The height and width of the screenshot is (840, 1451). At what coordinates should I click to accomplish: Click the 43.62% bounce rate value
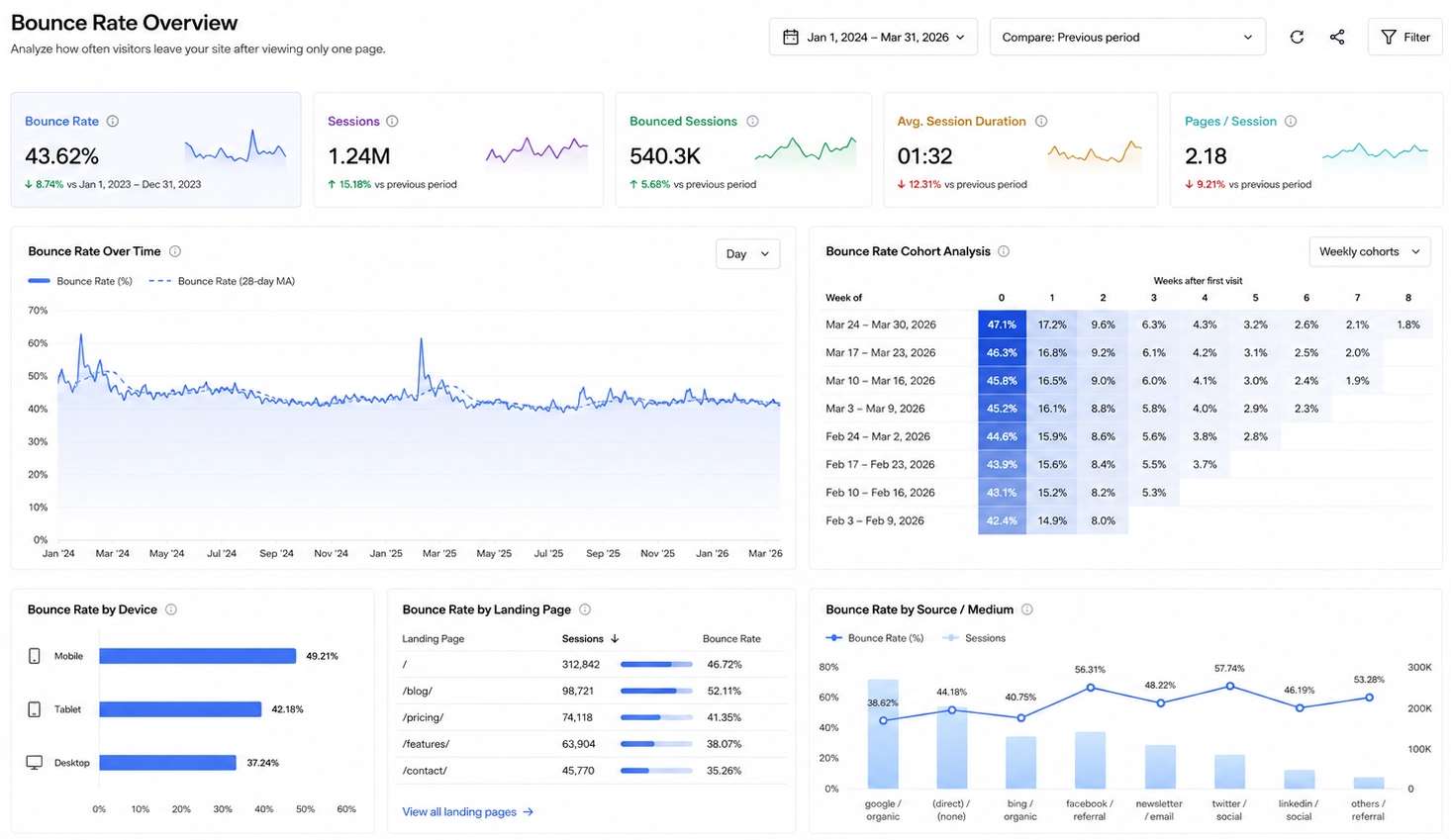61,156
